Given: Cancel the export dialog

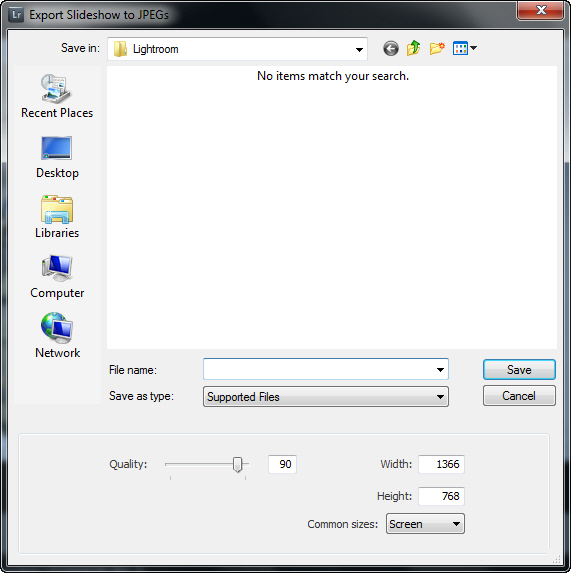Looking at the screenshot, I should (519, 396).
